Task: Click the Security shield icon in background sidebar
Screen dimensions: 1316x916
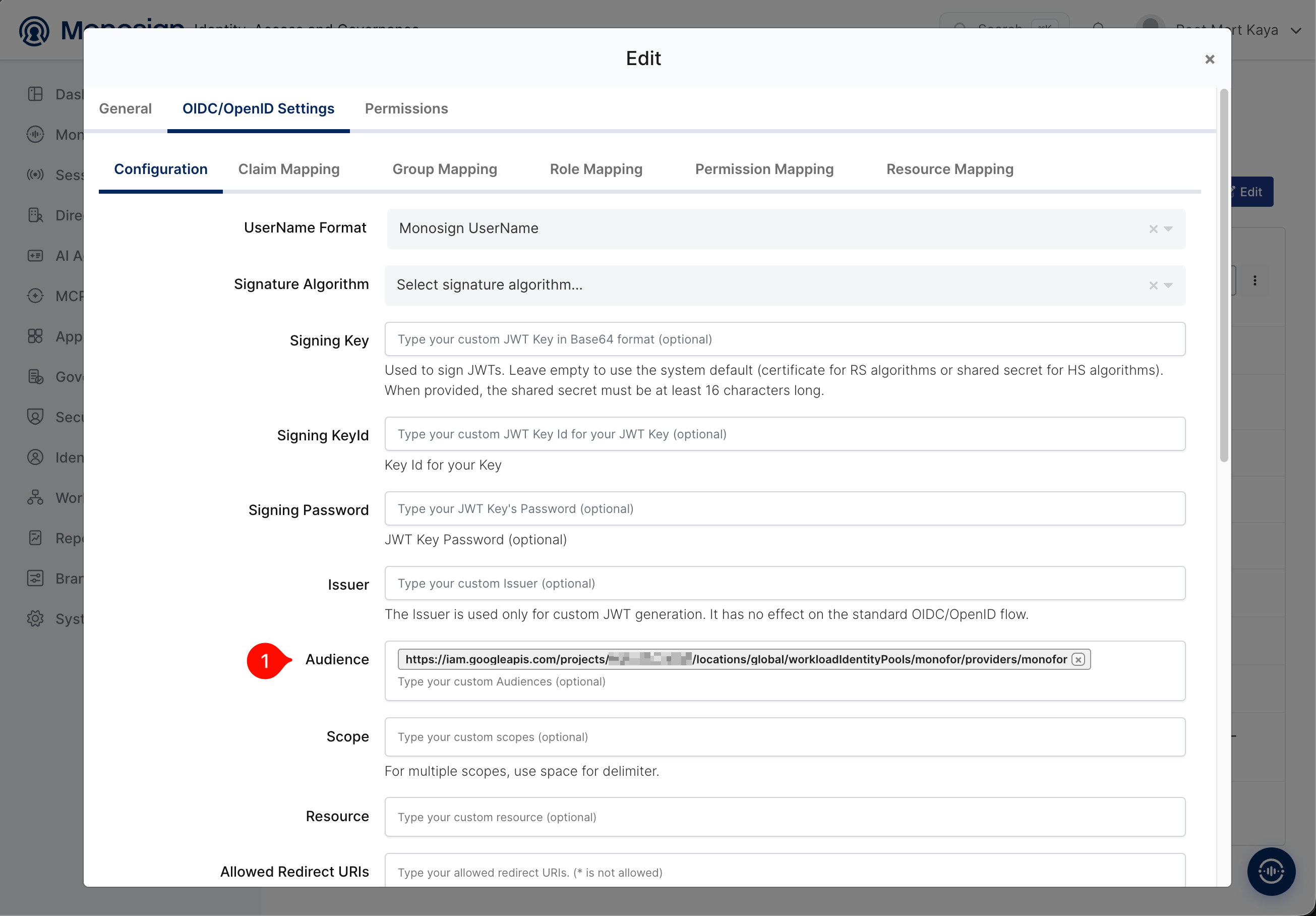Action: point(35,417)
